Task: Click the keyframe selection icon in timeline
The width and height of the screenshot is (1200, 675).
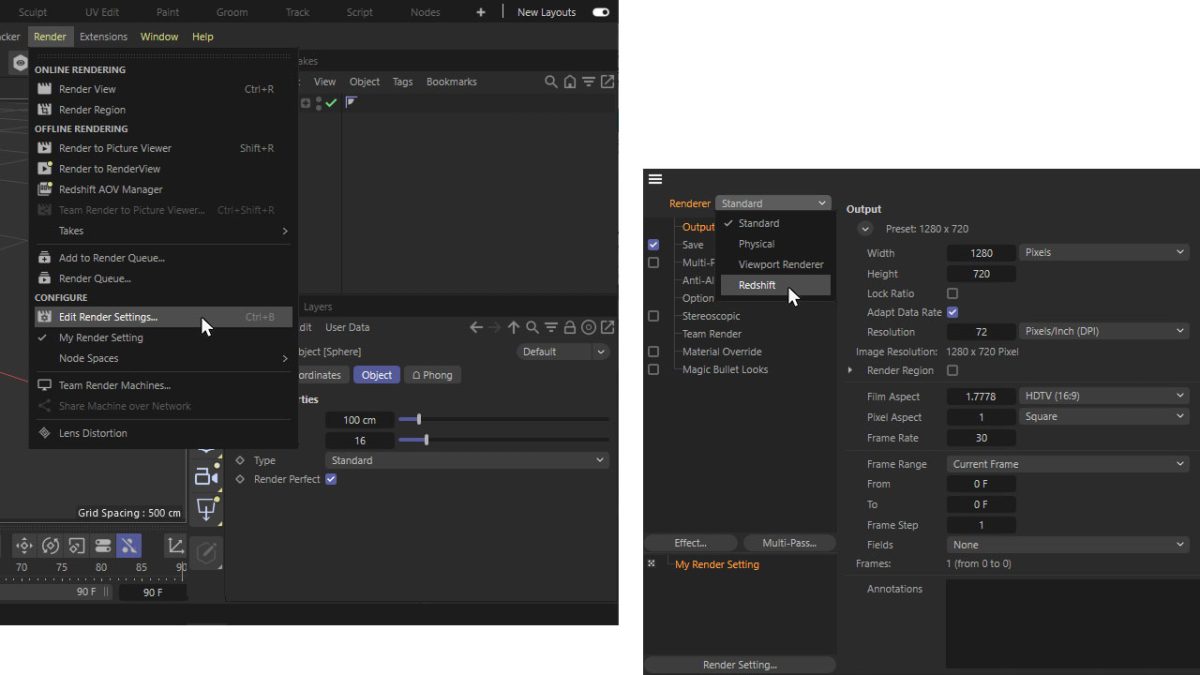Action: pos(102,545)
